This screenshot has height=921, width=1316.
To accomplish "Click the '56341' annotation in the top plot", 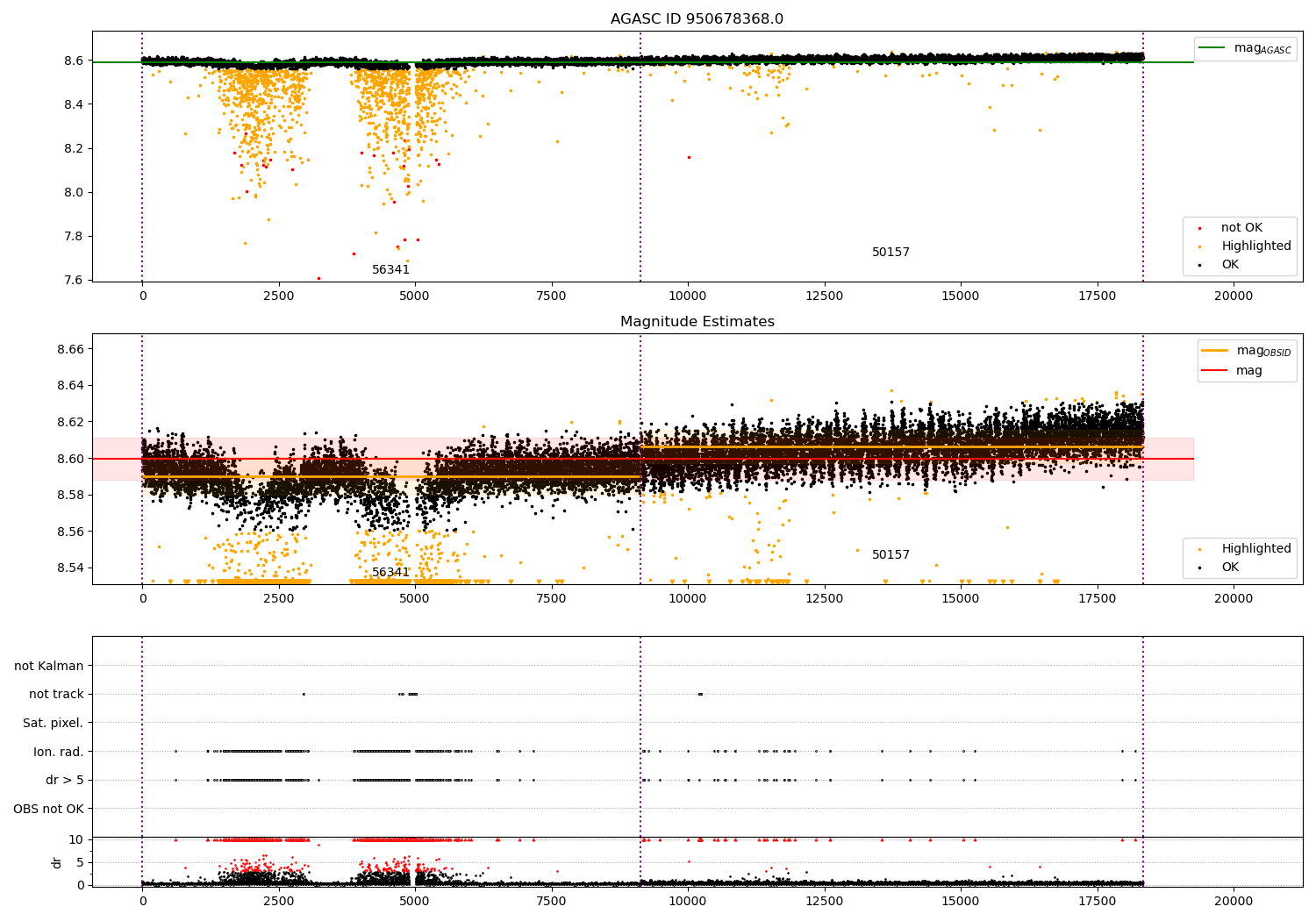I will (x=390, y=270).
